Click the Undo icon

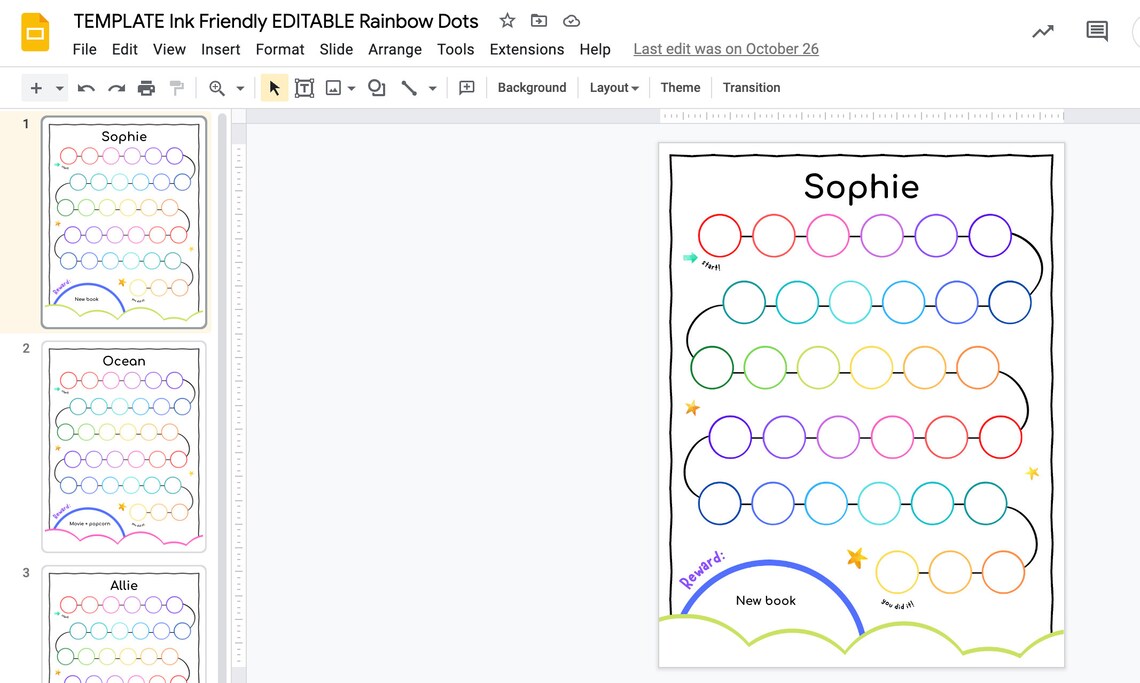click(x=86, y=88)
